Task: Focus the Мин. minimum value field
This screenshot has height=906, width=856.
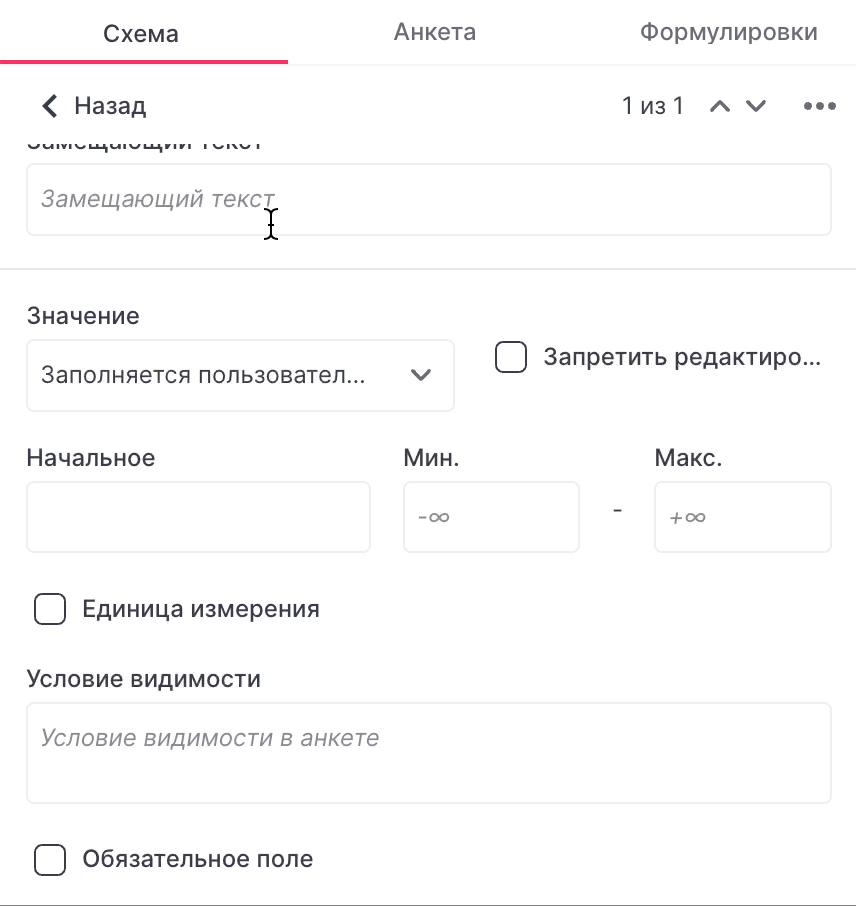Action: coord(491,517)
